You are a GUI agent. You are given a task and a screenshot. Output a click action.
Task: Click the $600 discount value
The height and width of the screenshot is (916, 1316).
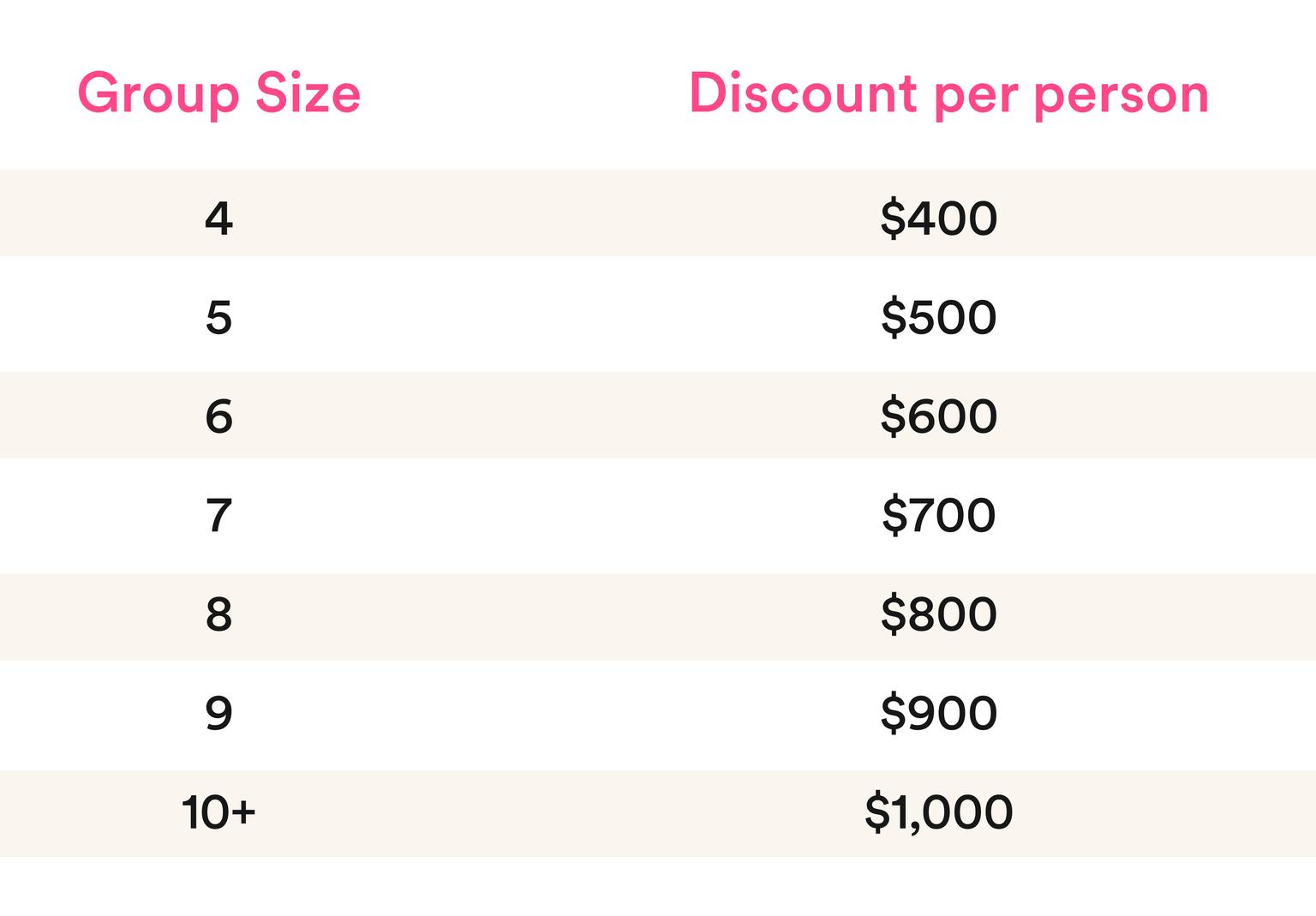tap(939, 416)
